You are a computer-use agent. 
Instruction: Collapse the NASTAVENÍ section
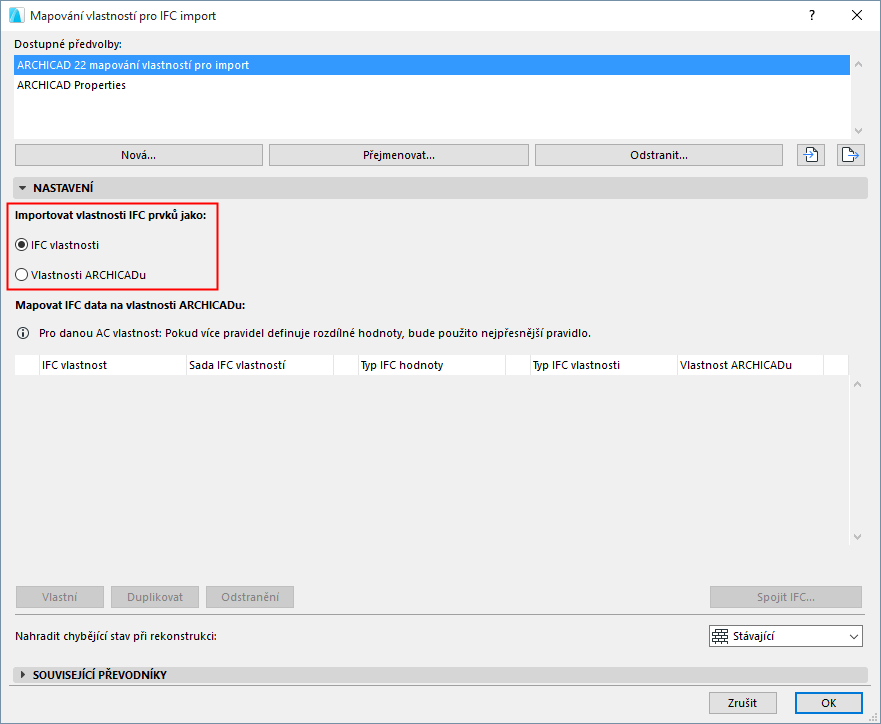coord(22,188)
